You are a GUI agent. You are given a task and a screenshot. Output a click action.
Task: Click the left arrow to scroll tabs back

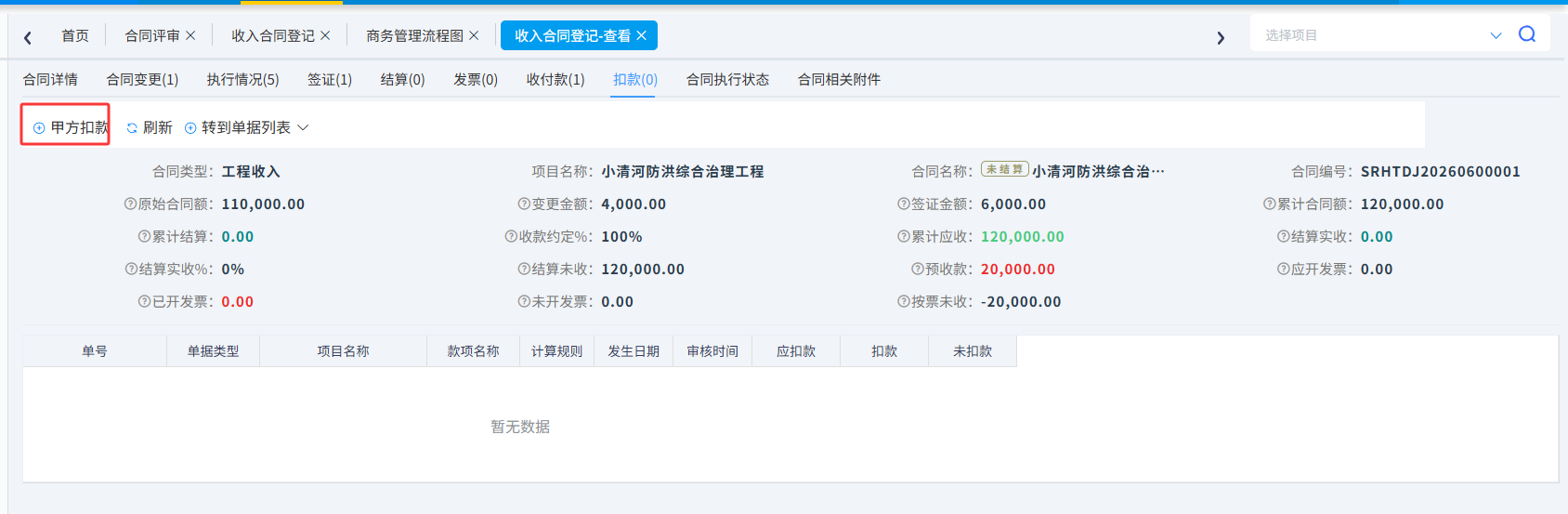(28, 37)
